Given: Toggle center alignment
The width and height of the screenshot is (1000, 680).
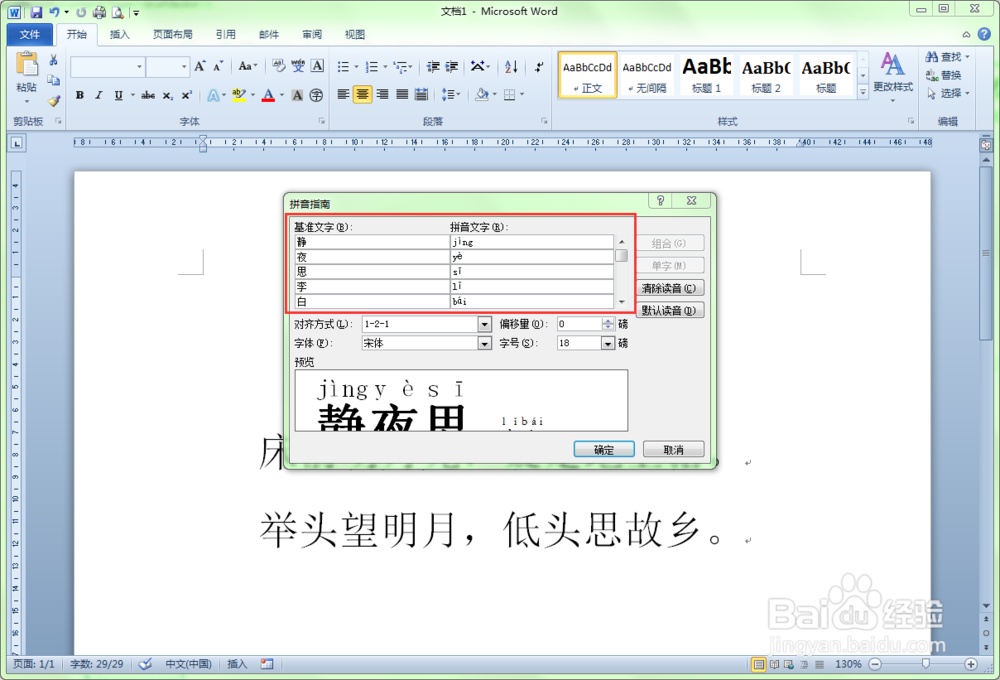Looking at the screenshot, I should [x=362, y=95].
